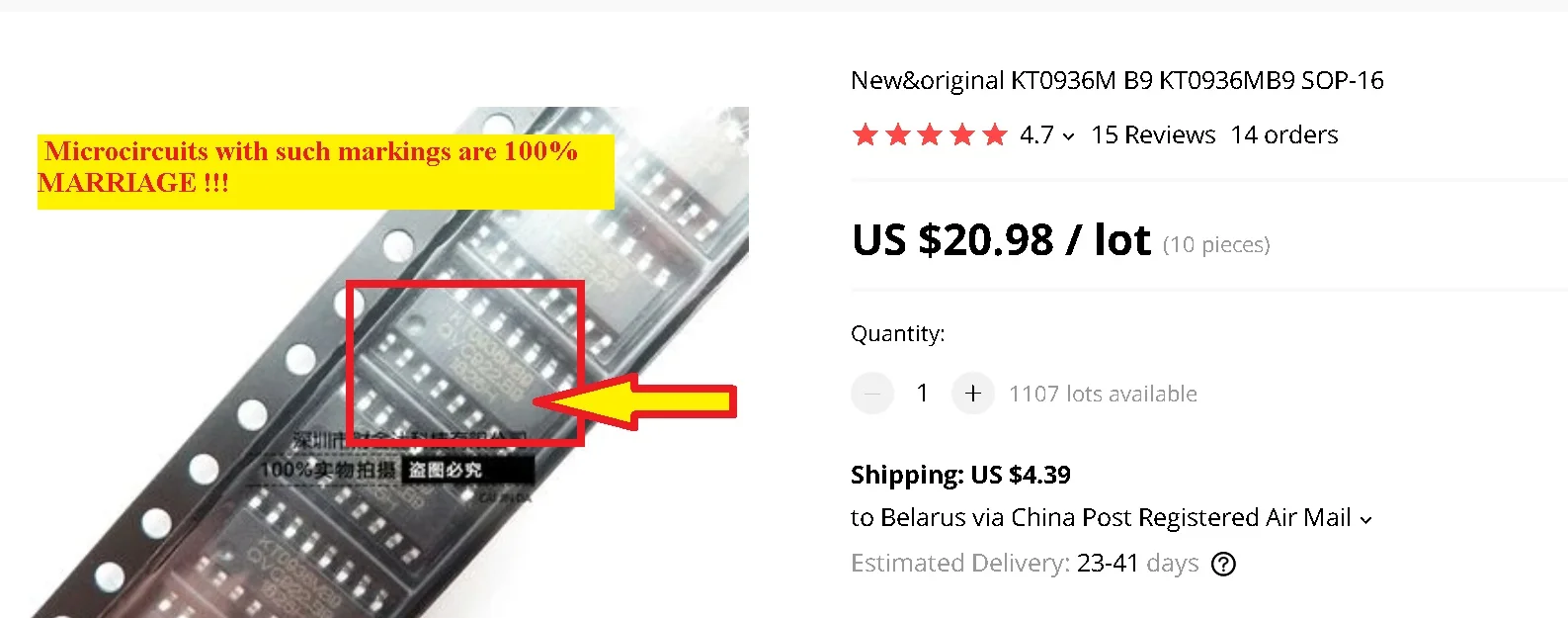Select the product title text

1116,80
